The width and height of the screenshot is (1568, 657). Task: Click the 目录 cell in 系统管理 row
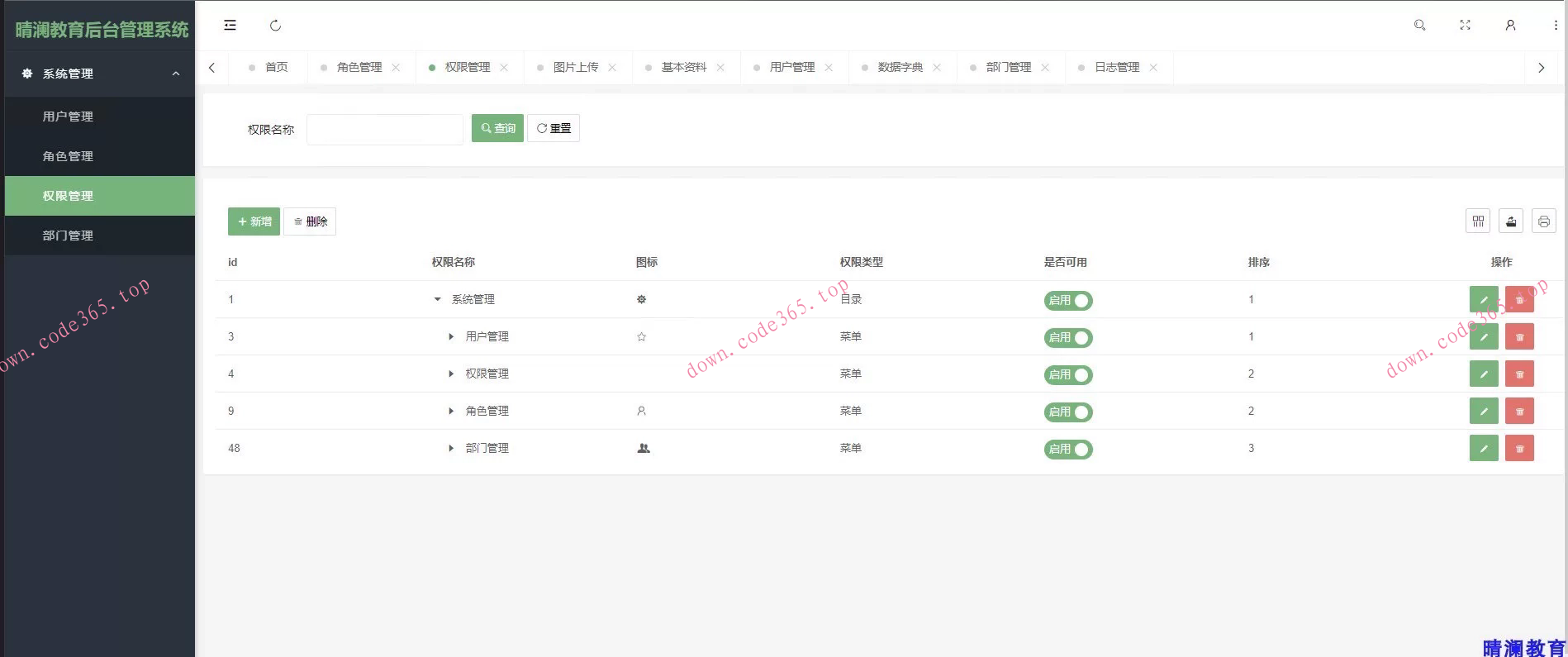(851, 299)
